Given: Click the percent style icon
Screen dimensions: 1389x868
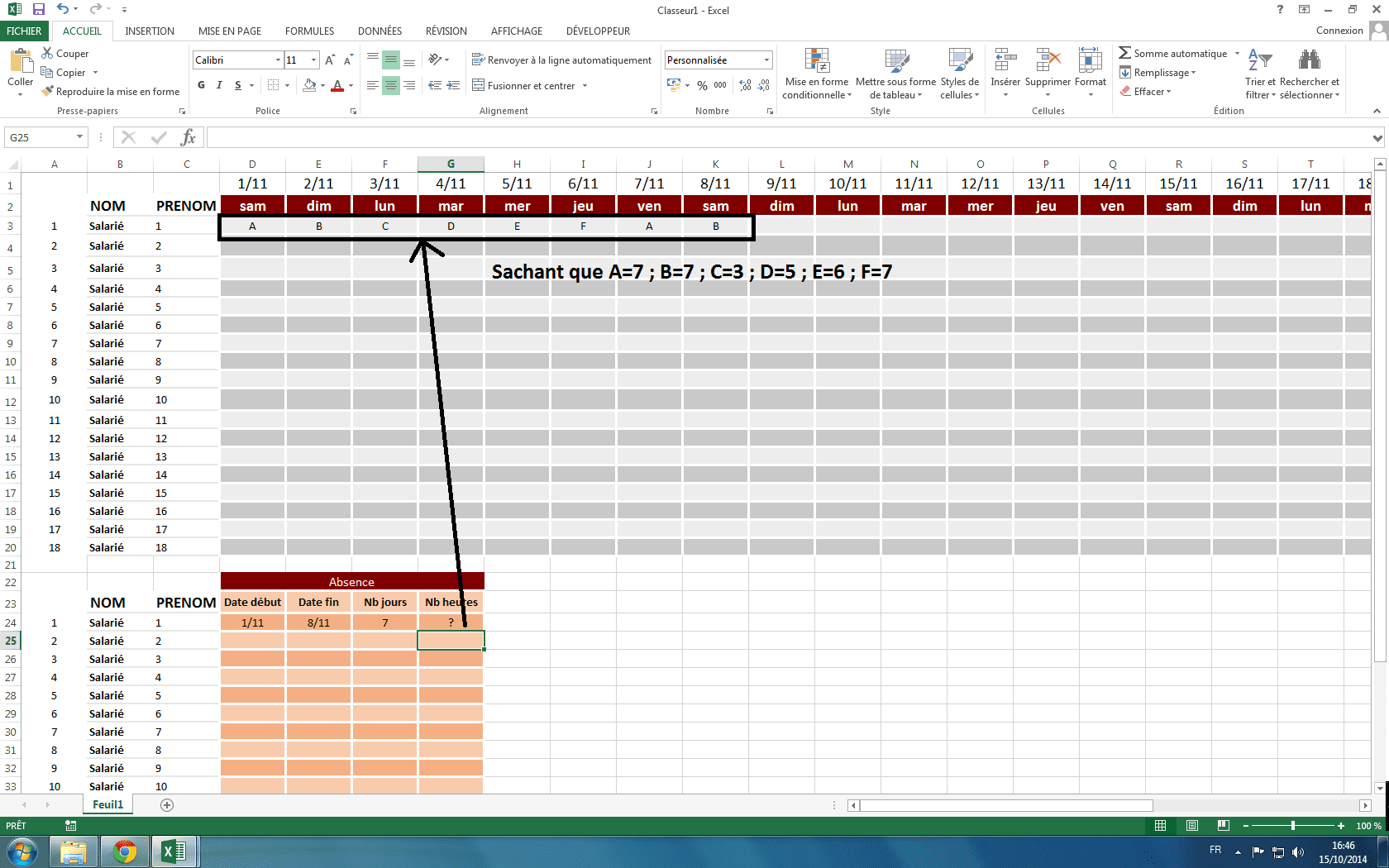Looking at the screenshot, I should pos(702,85).
